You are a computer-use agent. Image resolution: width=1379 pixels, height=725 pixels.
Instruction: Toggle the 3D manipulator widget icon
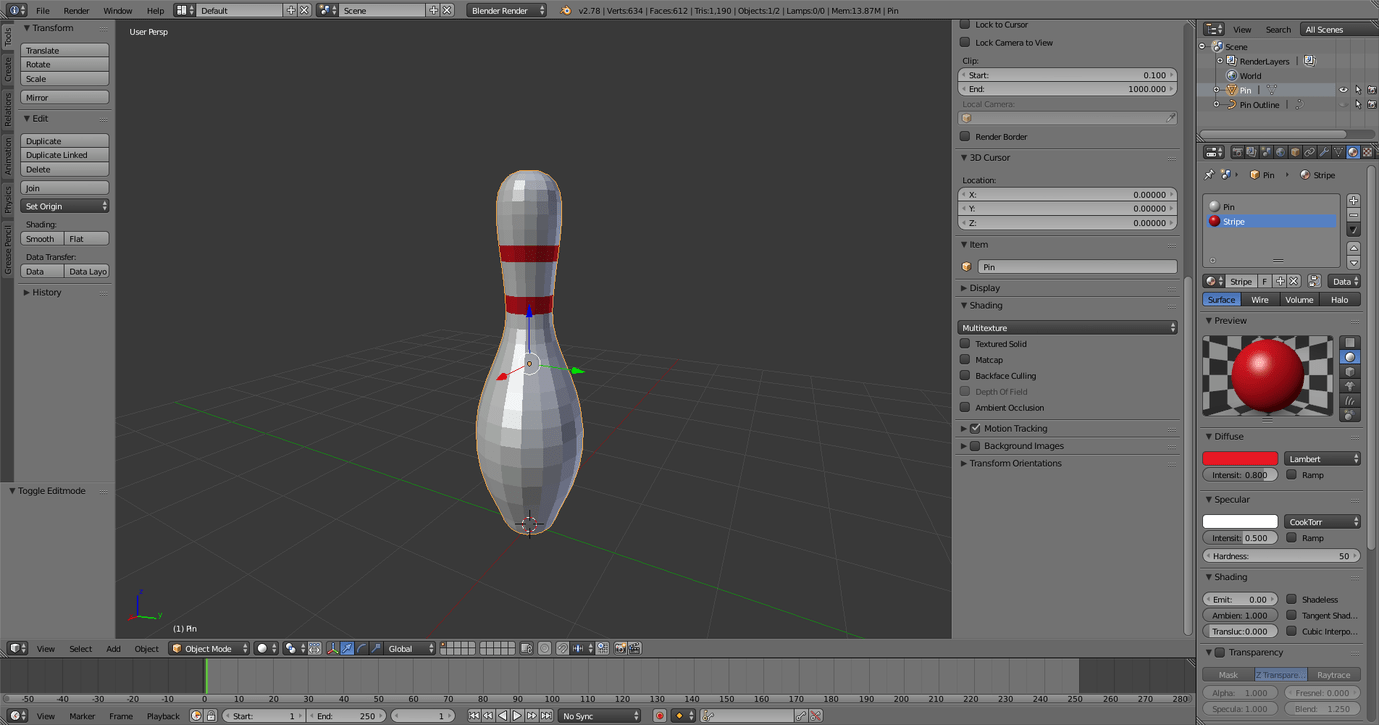pyautogui.click(x=332, y=649)
